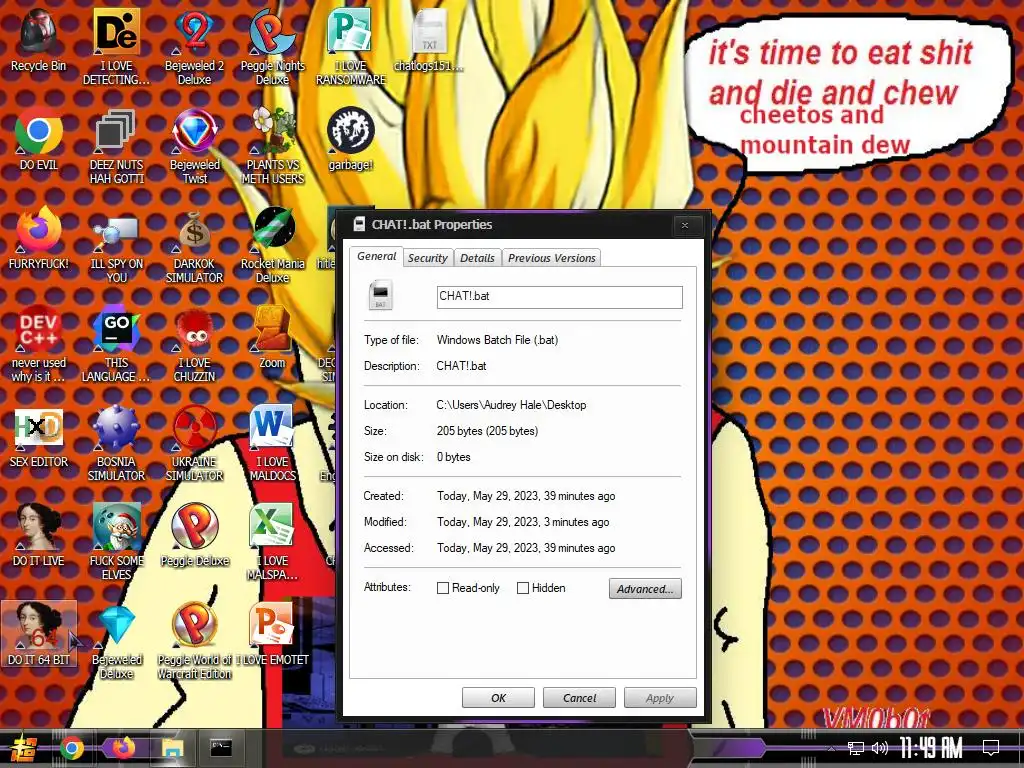Open the notification center icon

point(991,748)
